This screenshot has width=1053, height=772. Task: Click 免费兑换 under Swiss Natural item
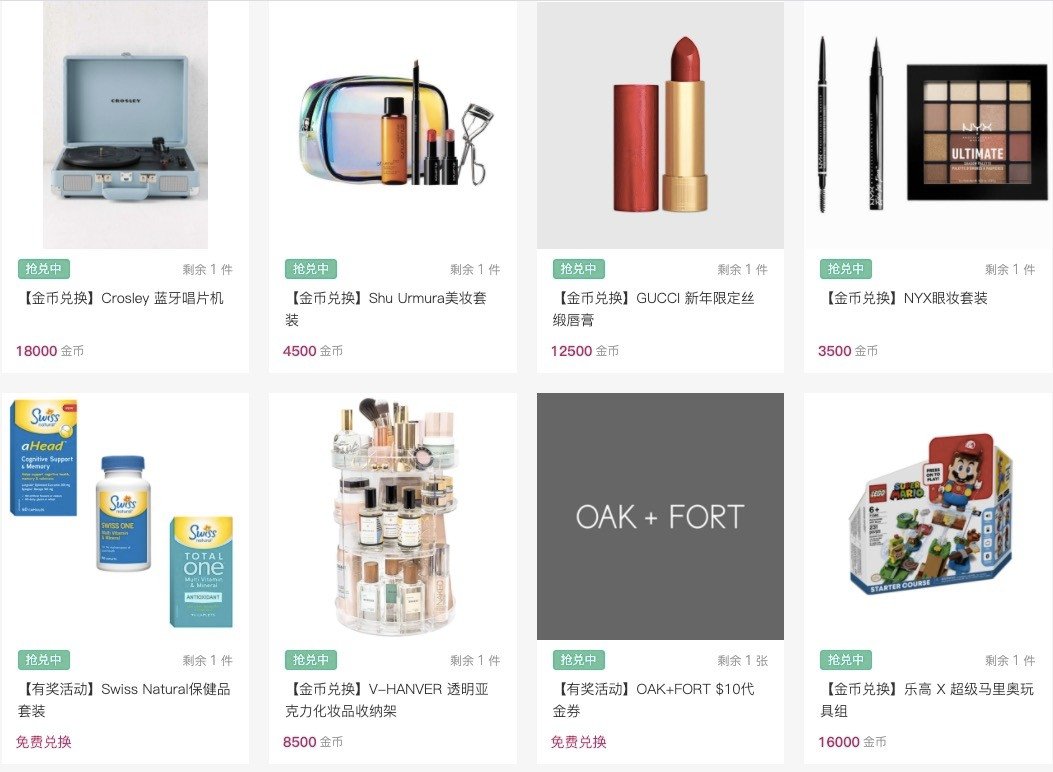pos(44,742)
